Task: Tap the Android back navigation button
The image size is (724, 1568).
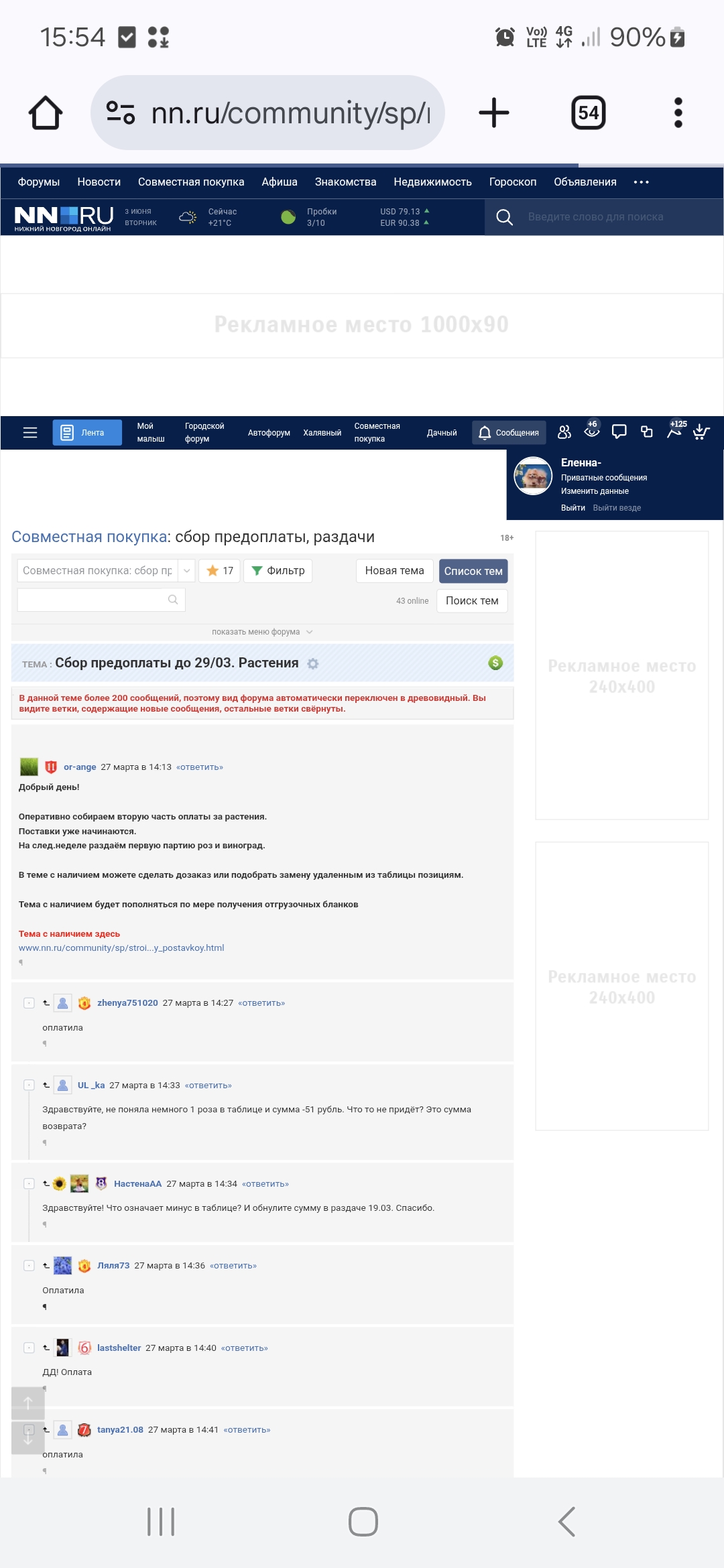Action: 567,1522
